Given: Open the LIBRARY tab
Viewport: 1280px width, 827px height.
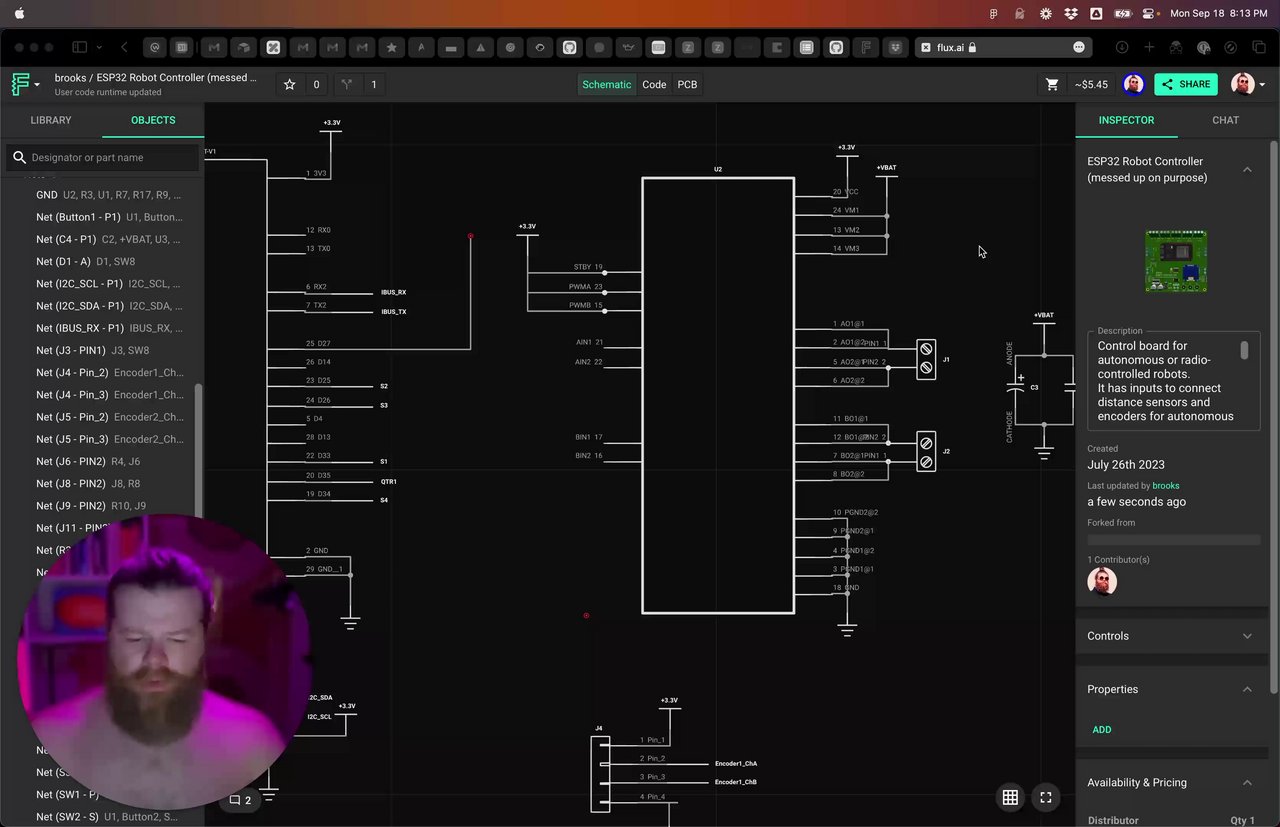Looking at the screenshot, I should coord(51,120).
